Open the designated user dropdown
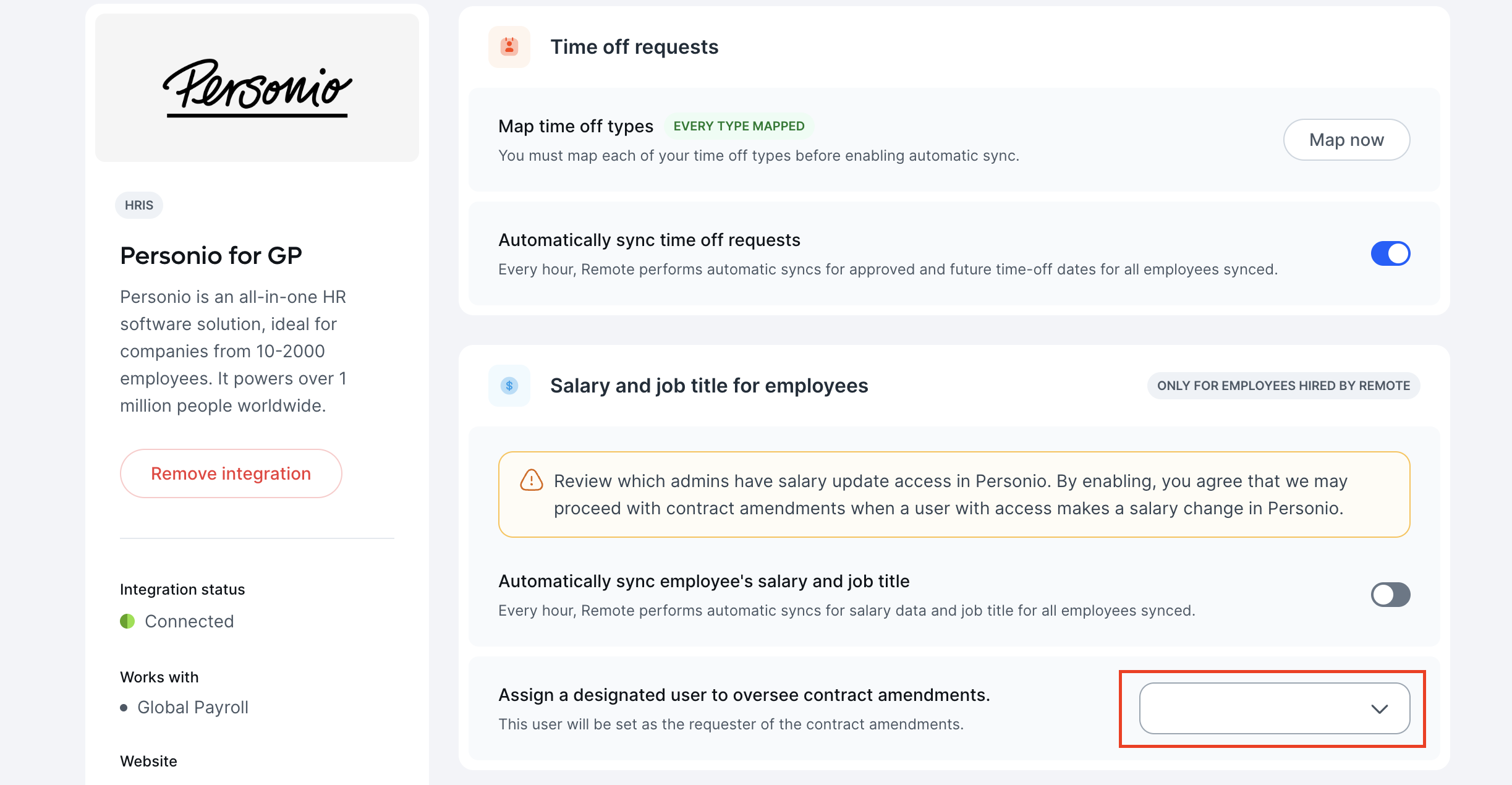This screenshot has height=785, width=1512. (1275, 708)
